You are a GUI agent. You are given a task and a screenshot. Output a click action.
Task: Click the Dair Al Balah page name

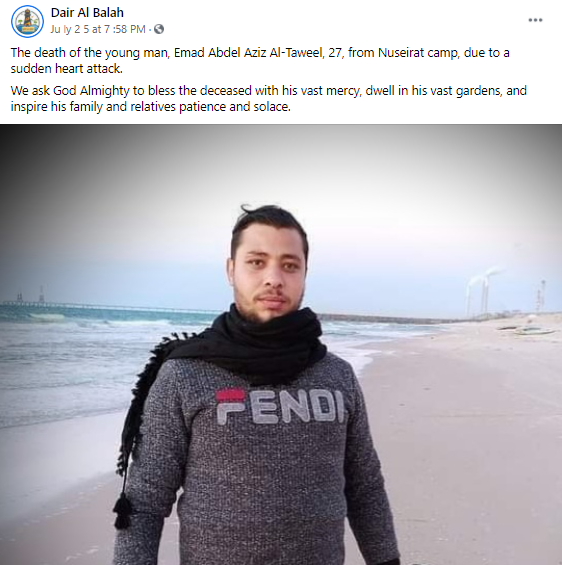pos(87,13)
